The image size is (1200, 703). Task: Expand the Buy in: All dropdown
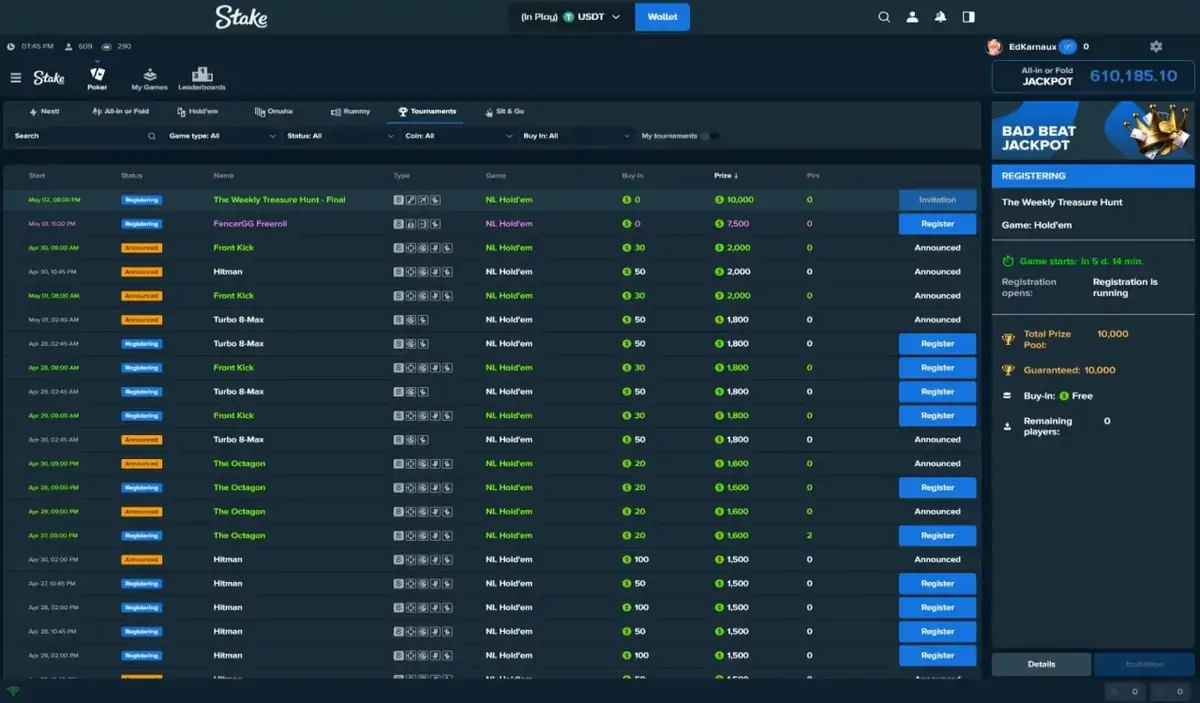click(x=576, y=136)
